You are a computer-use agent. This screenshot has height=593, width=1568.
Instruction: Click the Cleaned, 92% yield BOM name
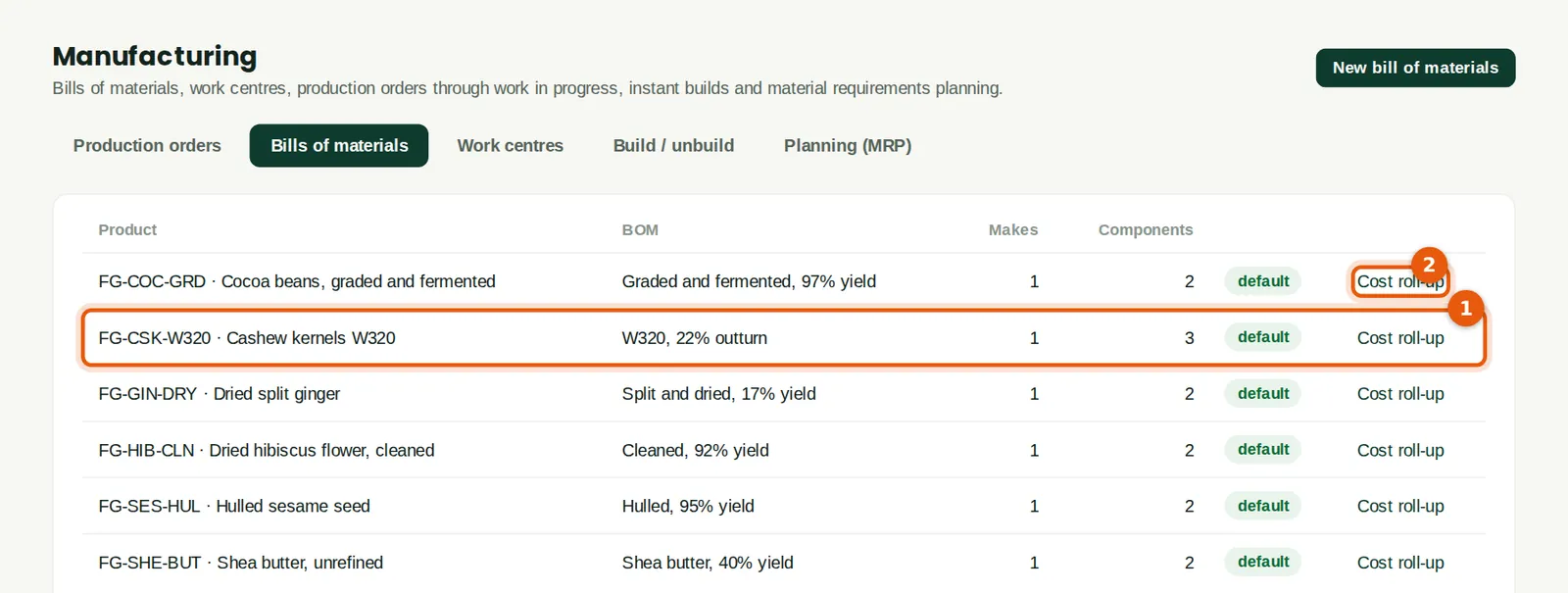click(695, 451)
